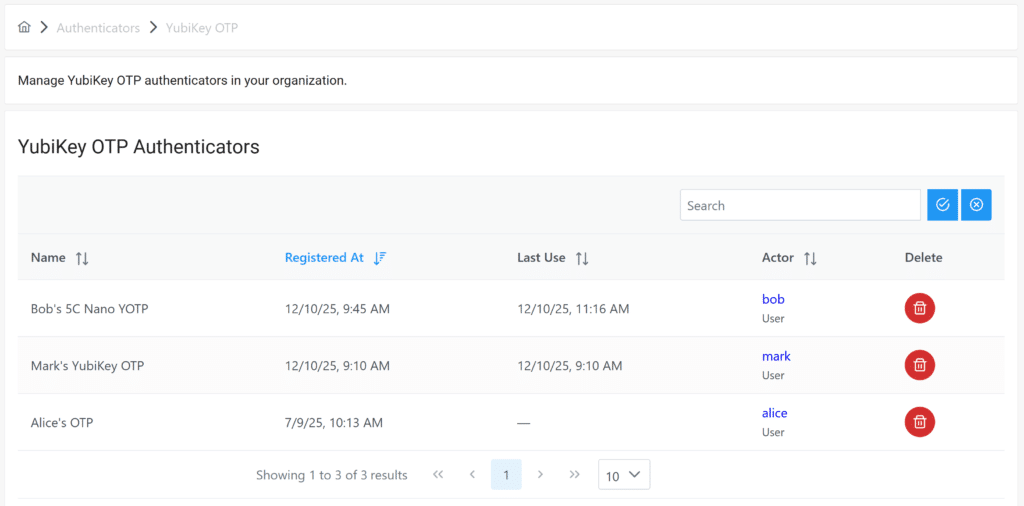Screen dimensions: 1024x506
Task: Click the Actor column header text
Action: click(778, 257)
